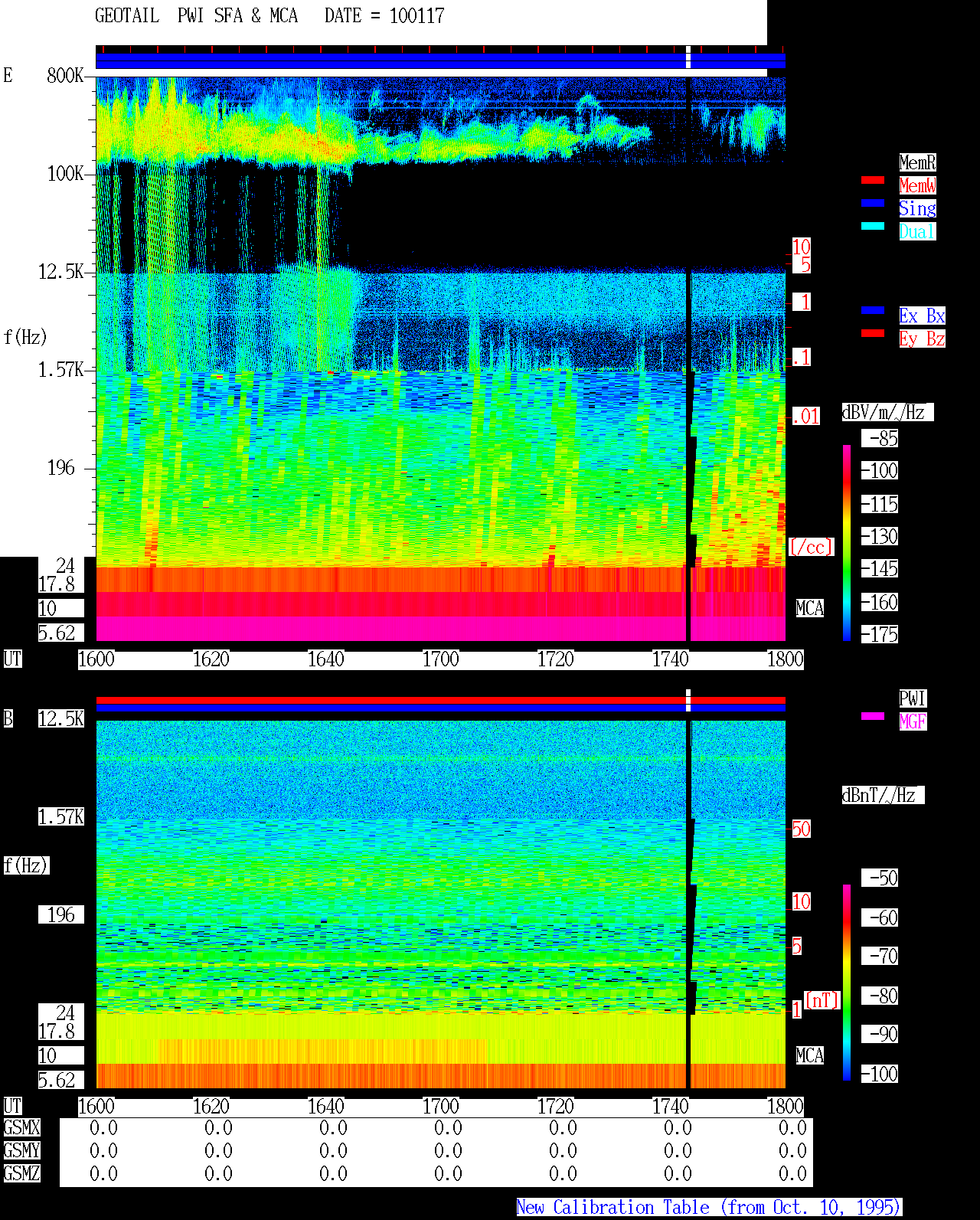Click the 'DATE = 100117' text
980x1220 pixels.
point(384,16)
